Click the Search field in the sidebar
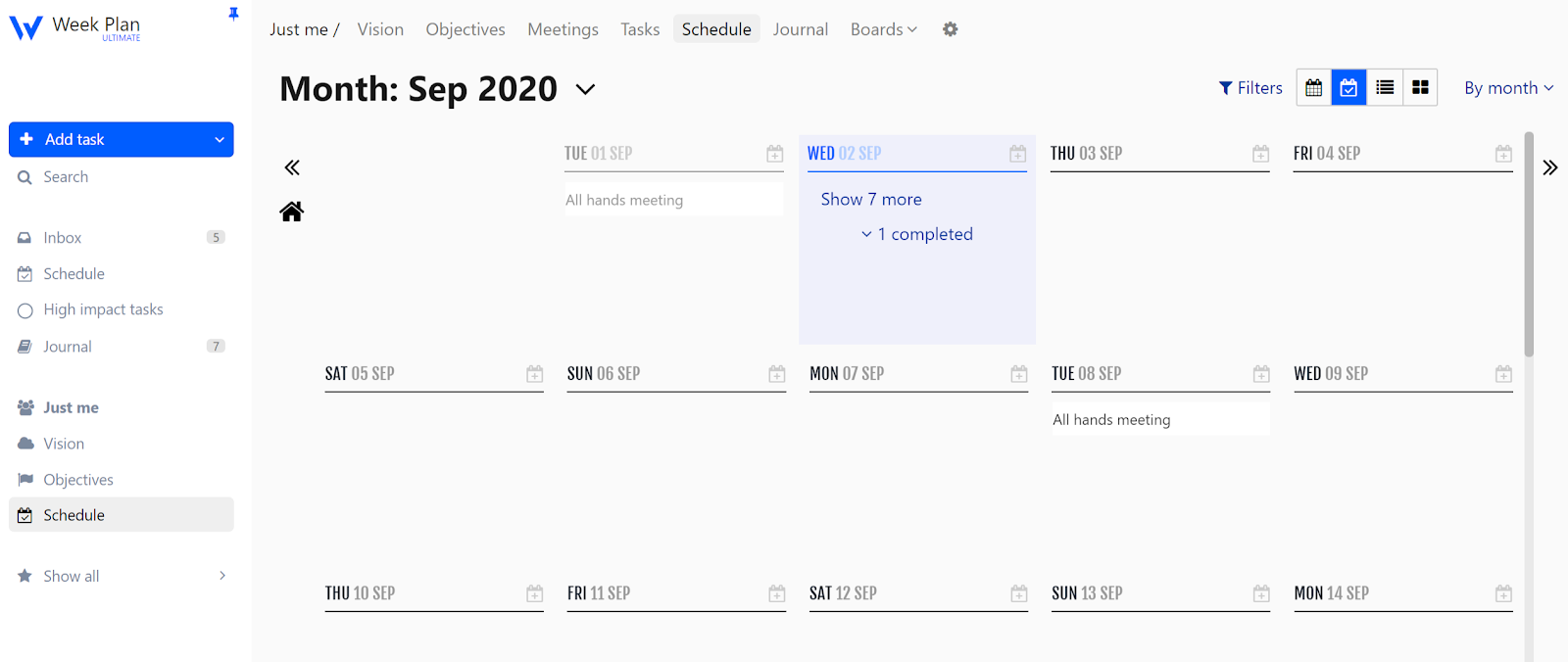The image size is (1568, 662). click(66, 177)
